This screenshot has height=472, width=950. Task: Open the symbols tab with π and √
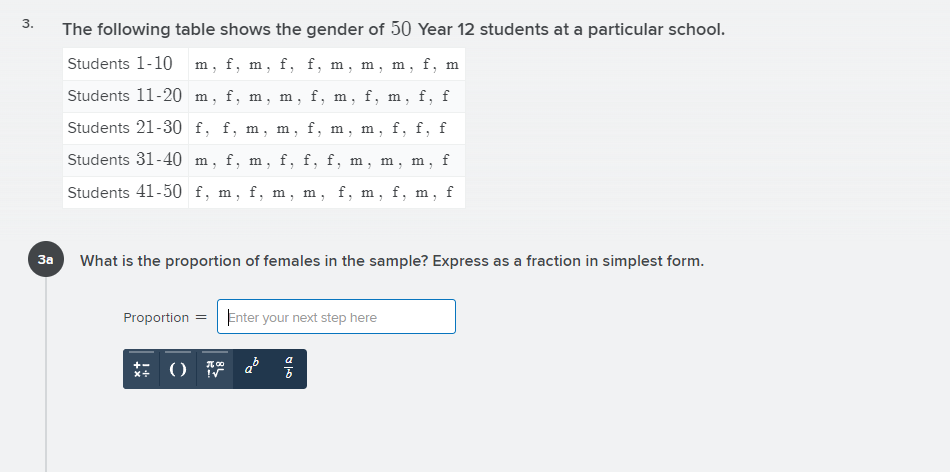[215, 369]
